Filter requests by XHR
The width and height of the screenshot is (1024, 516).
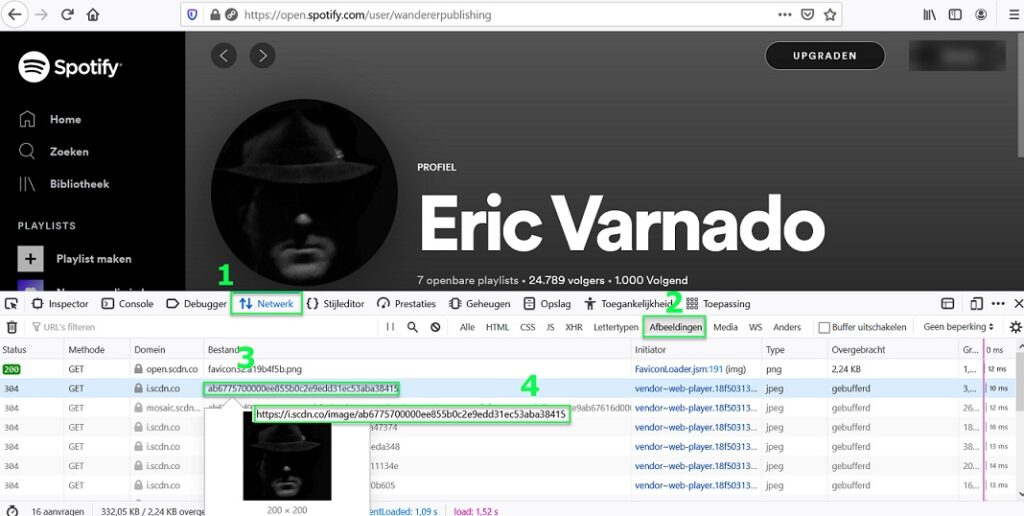tap(573, 327)
